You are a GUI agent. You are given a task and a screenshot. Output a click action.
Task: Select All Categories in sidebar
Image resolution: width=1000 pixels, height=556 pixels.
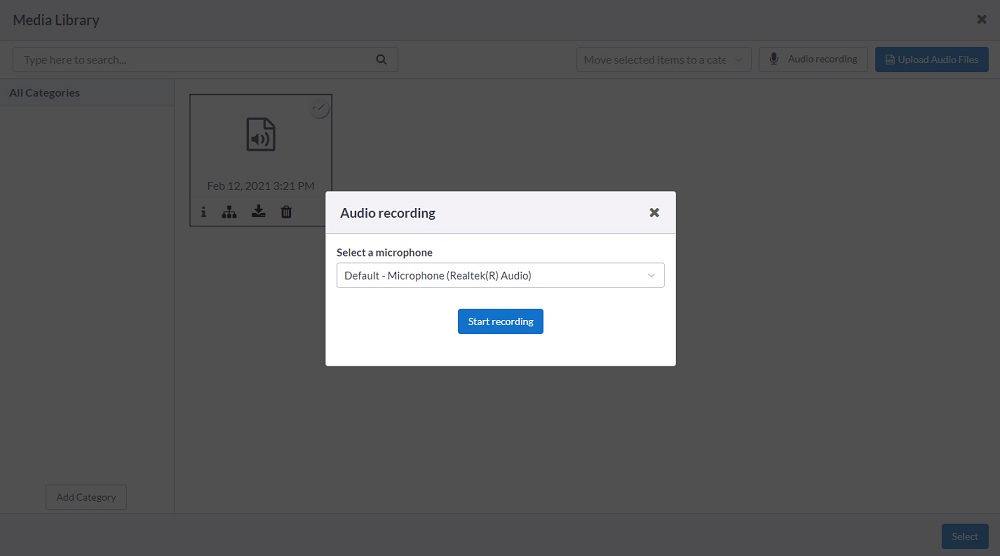87,92
